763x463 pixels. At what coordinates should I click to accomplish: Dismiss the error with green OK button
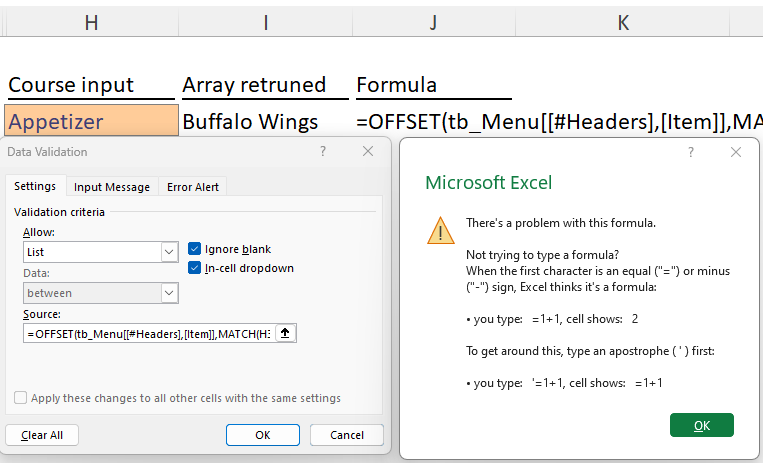[701, 425]
